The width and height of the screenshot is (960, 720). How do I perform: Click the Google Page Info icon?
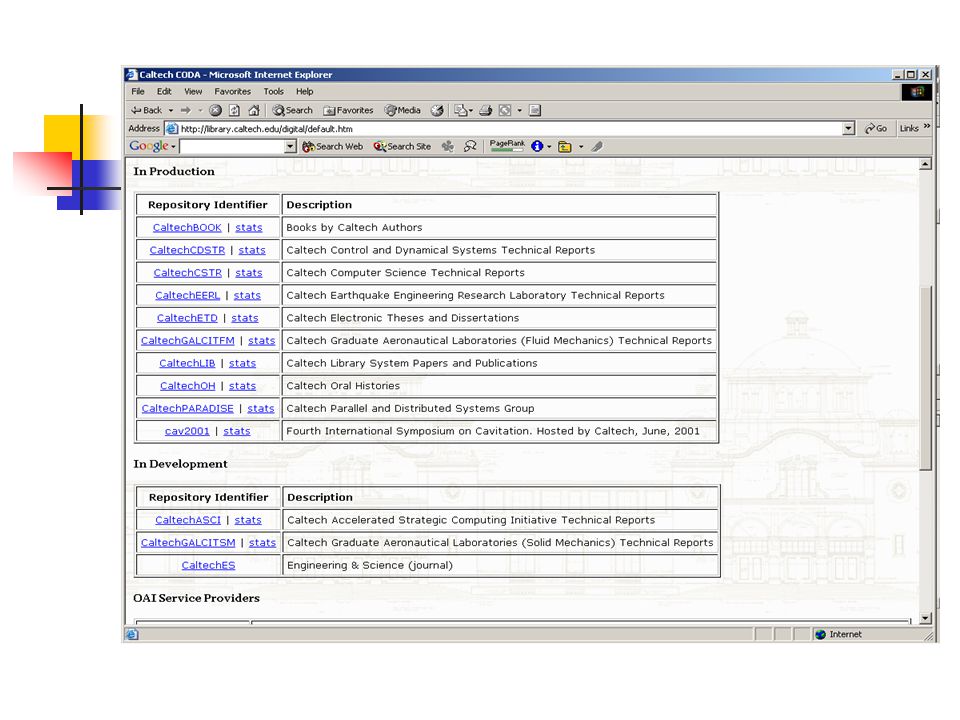[537, 146]
